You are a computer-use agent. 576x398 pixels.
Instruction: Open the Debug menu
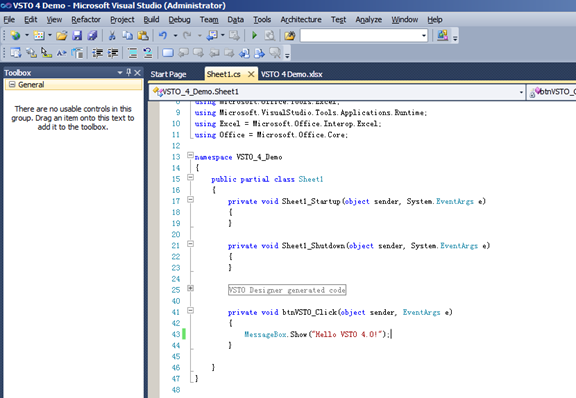tap(179, 19)
